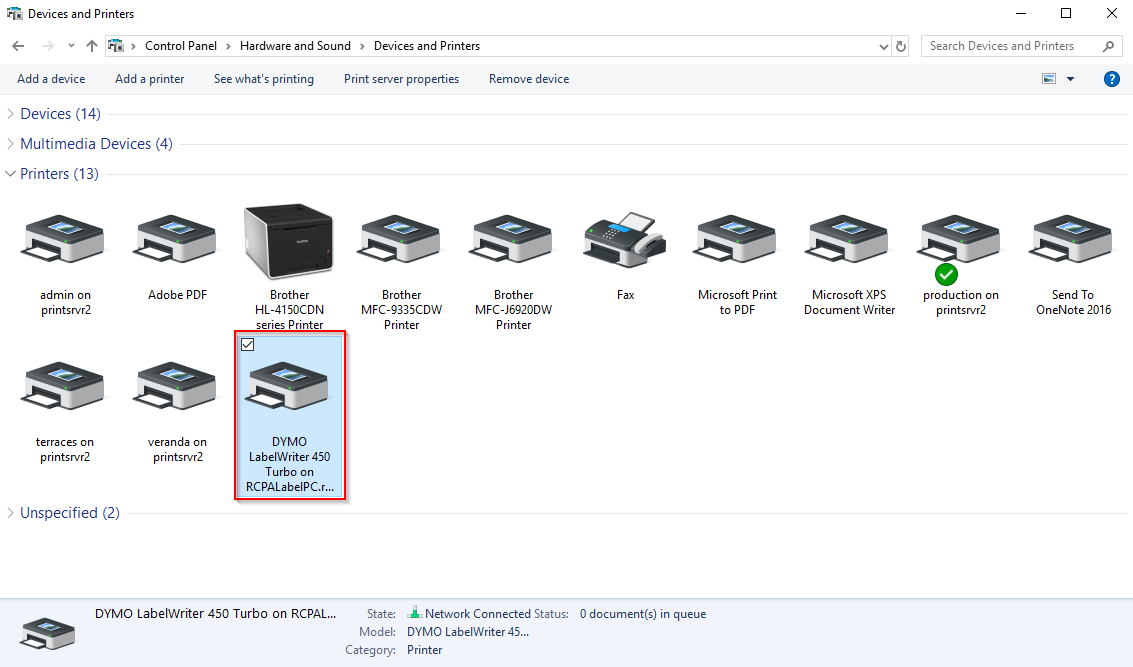Select the Microsoft Print to PDF icon
Image resolution: width=1133 pixels, height=667 pixels.
tap(736, 239)
